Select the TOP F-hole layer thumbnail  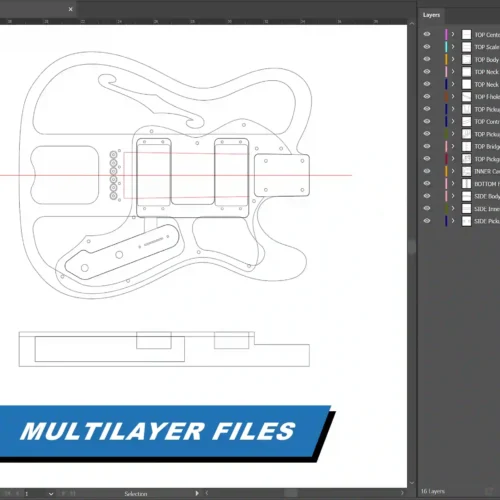(466, 97)
